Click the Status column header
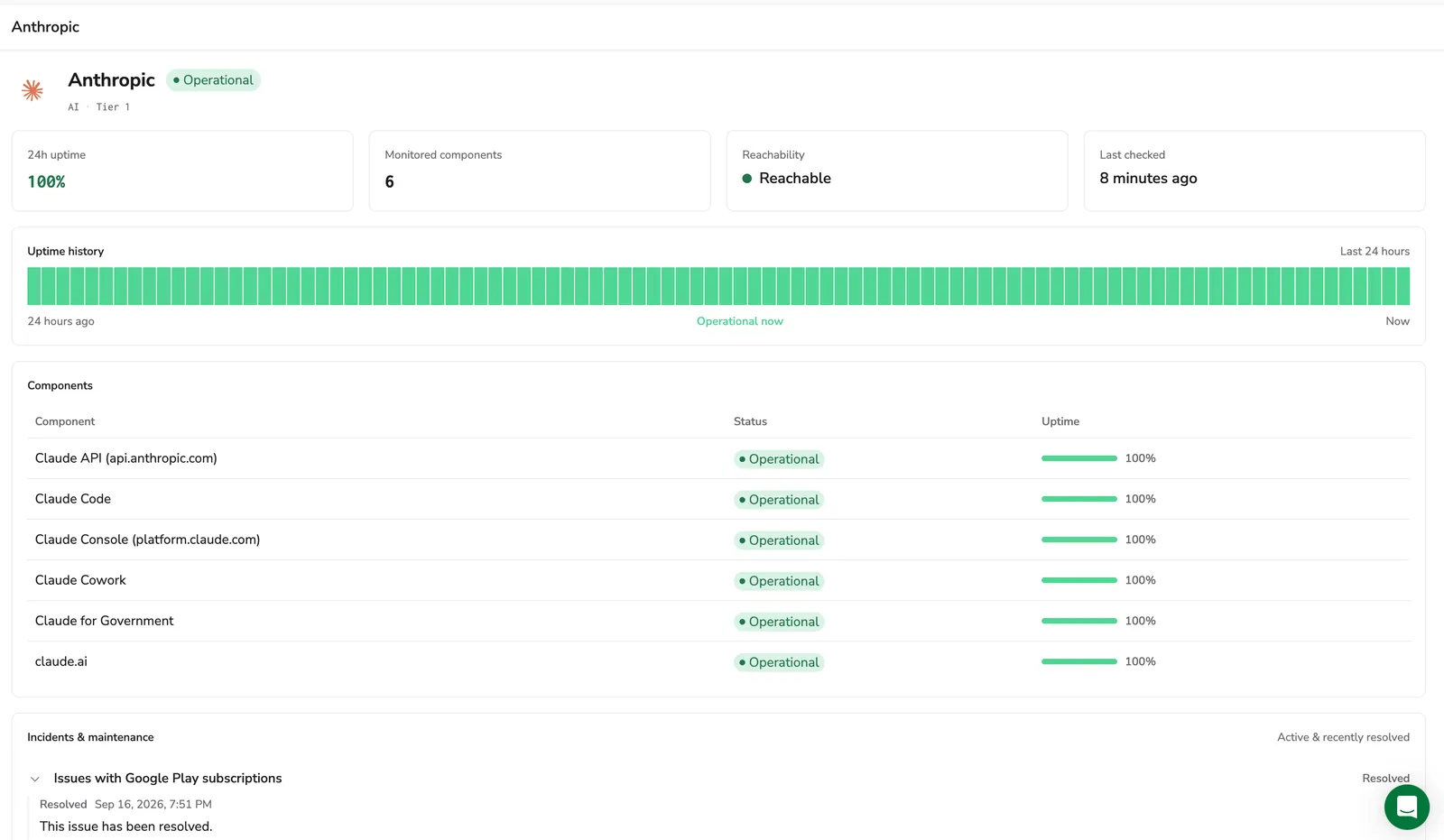The height and width of the screenshot is (840, 1444). coord(750,421)
